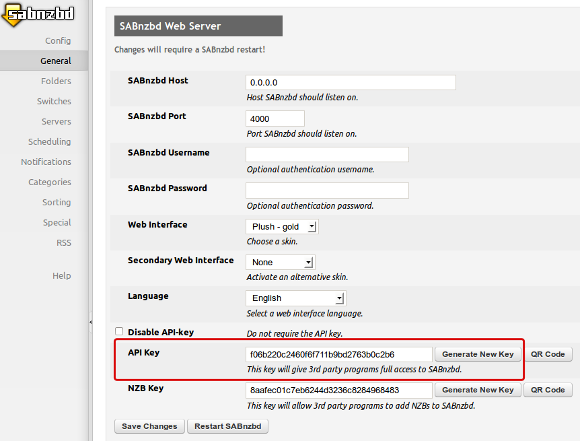The image size is (580, 441).
Task: Expand the Secondary Web Interface dropdown
Action: [280, 262]
